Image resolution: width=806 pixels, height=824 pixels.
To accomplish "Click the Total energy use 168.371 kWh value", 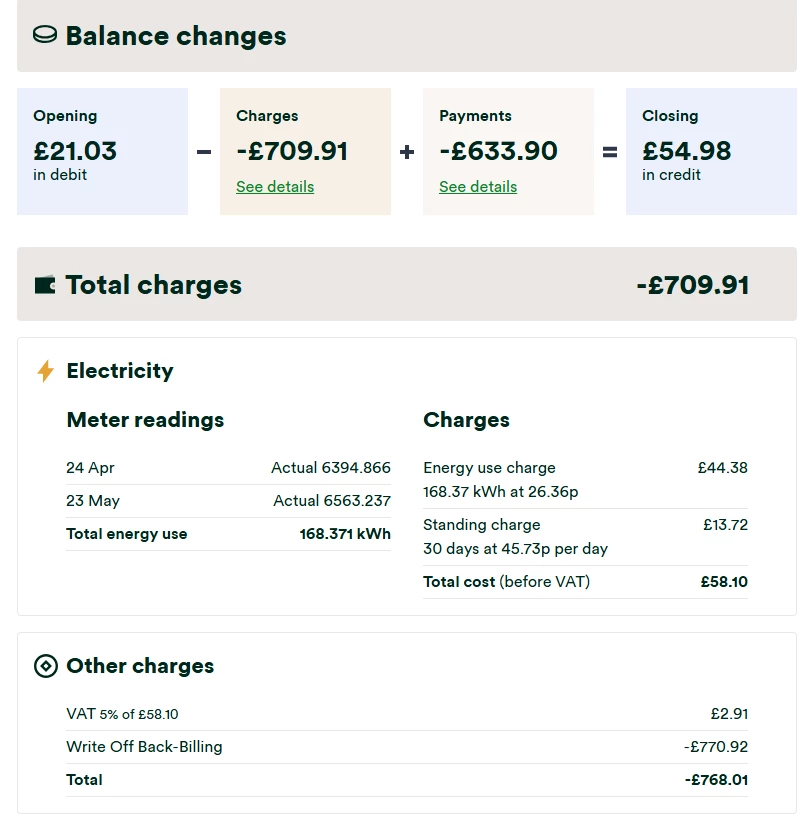I will [x=345, y=534].
